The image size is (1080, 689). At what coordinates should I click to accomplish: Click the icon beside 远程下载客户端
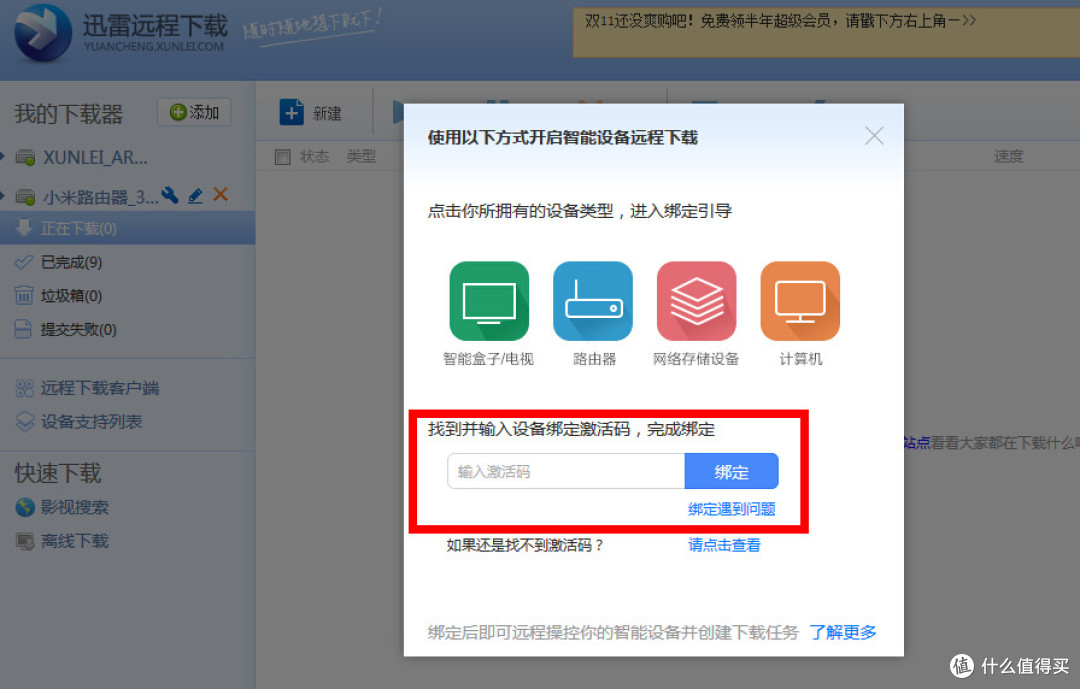click(x=24, y=388)
